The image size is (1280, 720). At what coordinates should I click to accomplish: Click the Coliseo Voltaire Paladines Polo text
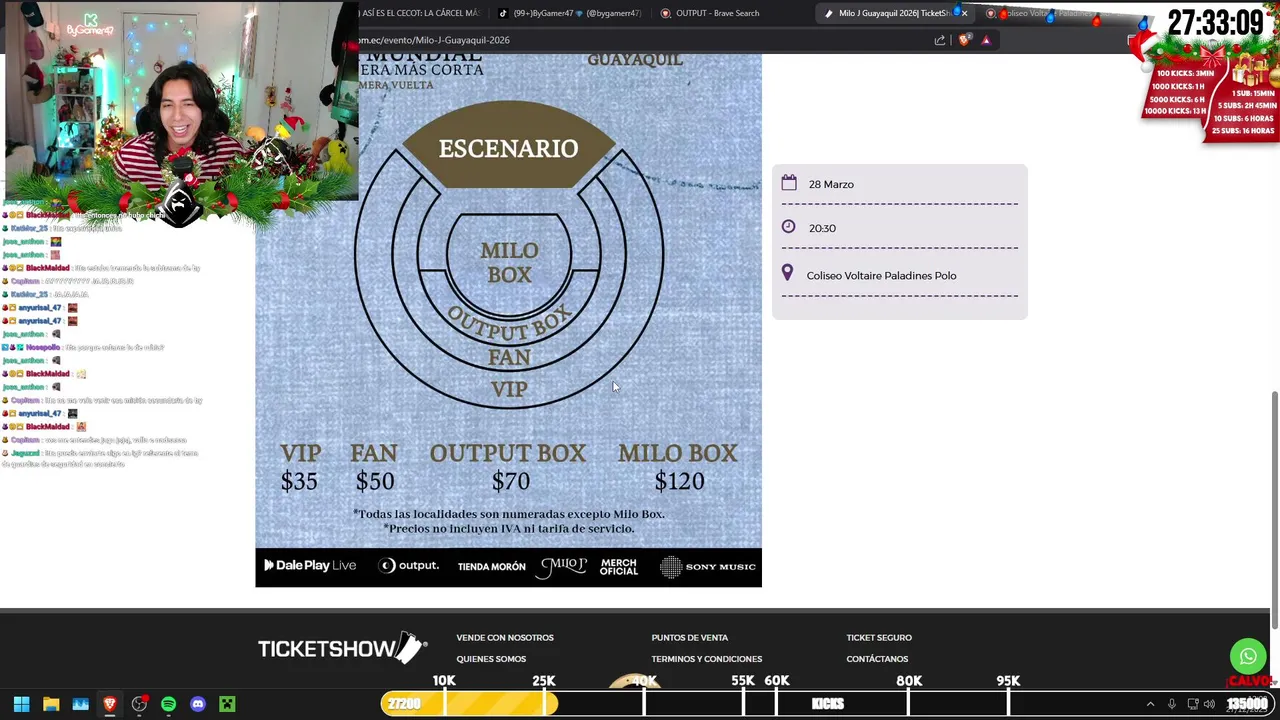coord(881,275)
